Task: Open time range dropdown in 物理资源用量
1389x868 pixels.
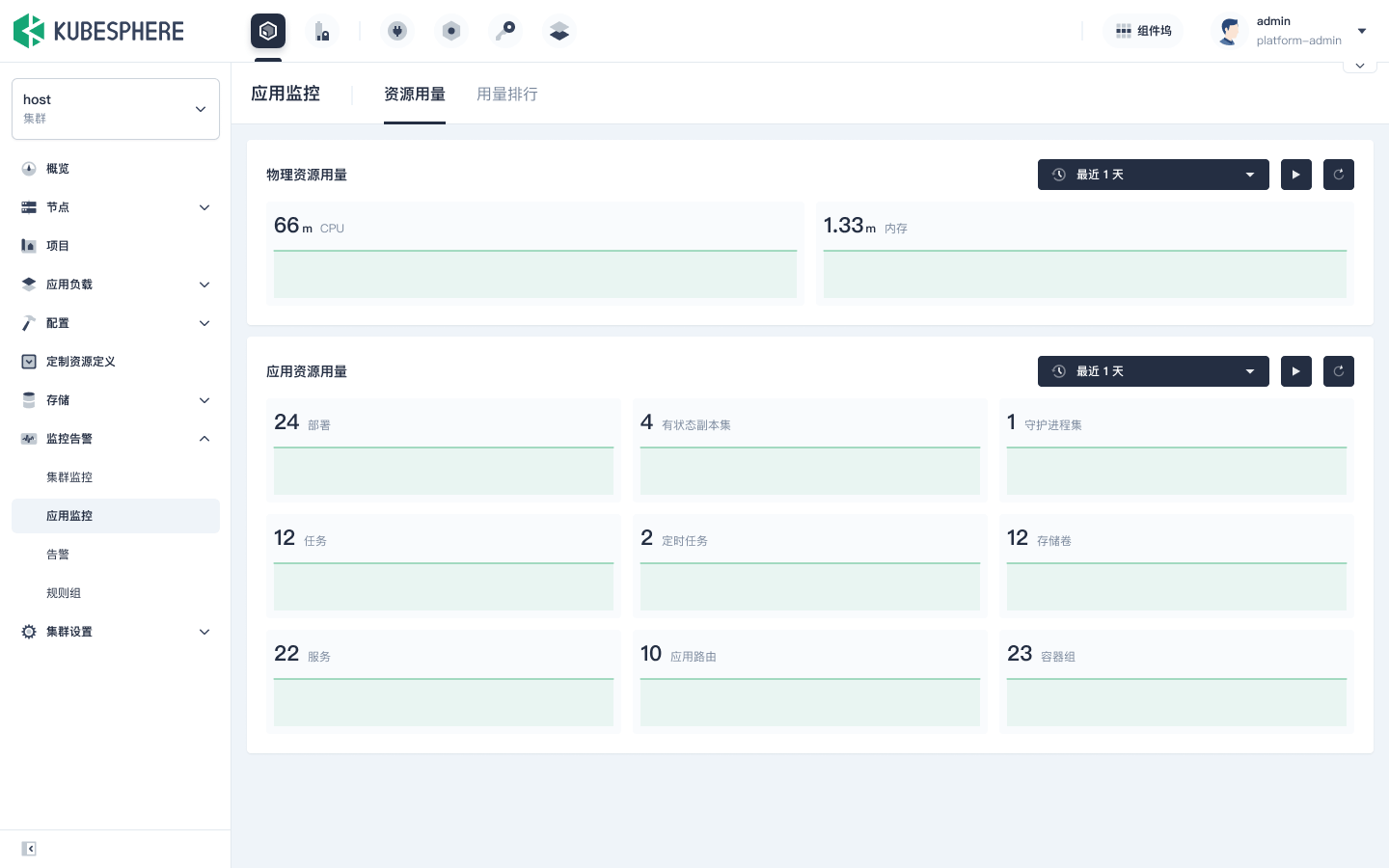Action: [x=1153, y=175]
